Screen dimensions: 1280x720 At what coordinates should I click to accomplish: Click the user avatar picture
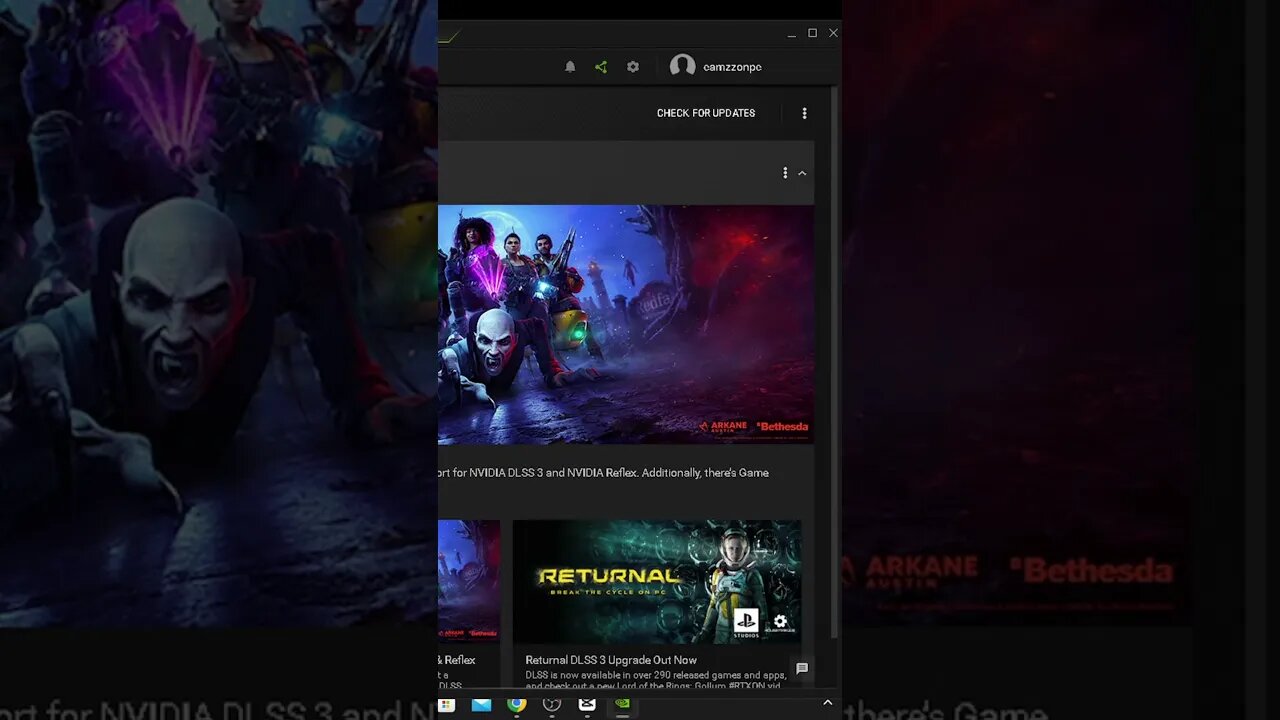click(682, 66)
